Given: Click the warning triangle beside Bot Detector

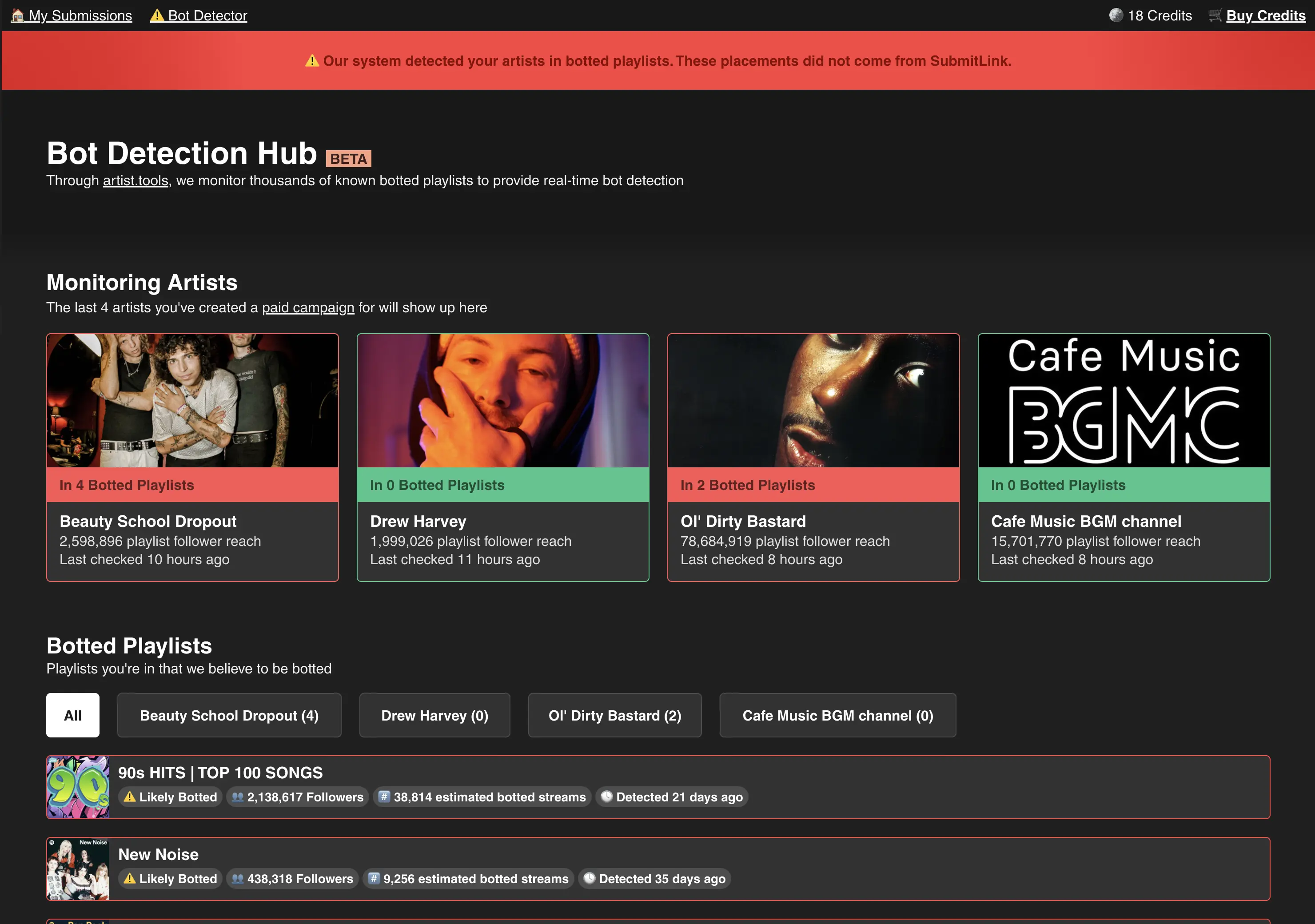Looking at the screenshot, I should click(x=156, y=16).
